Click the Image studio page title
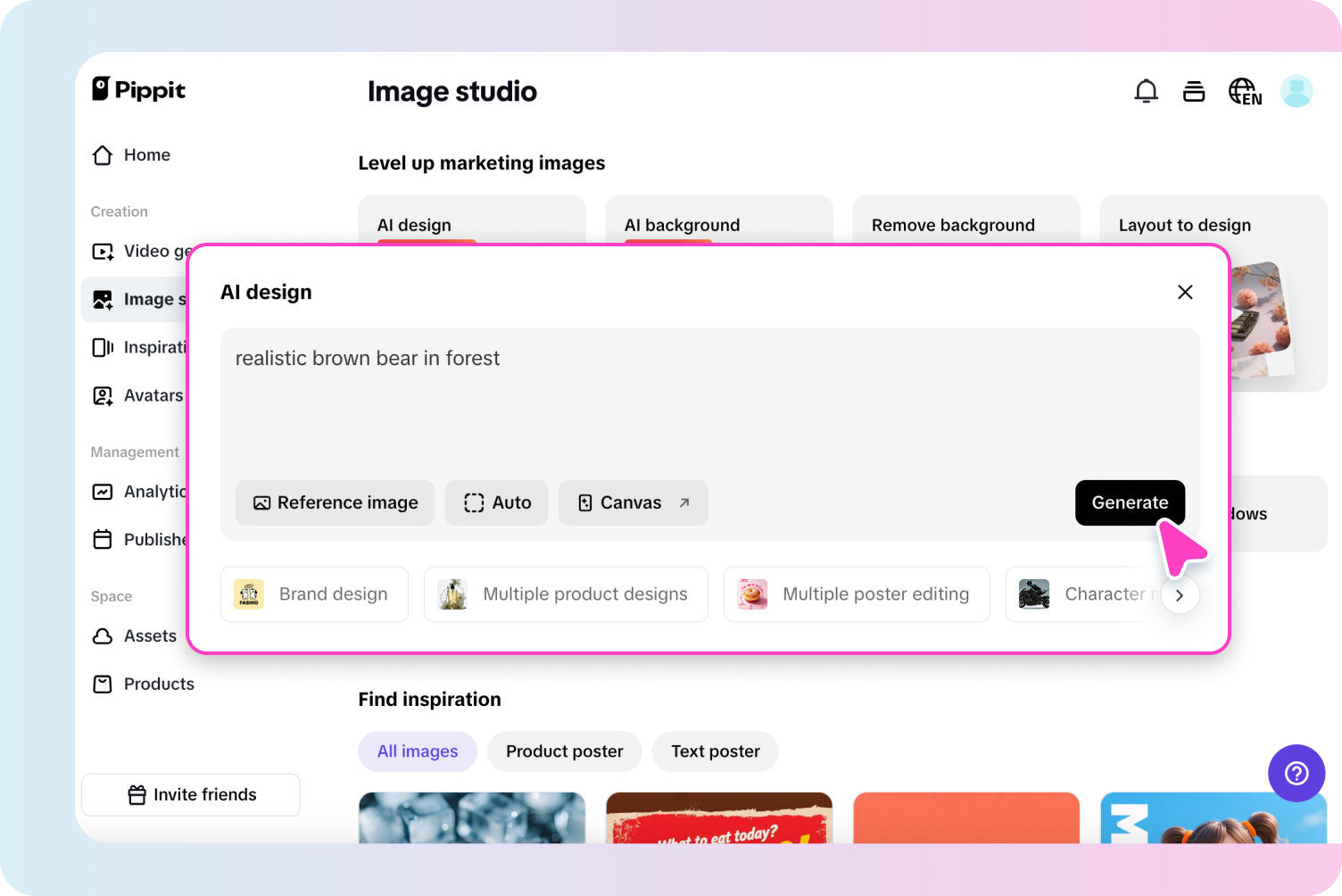Viewport: 1342px width, 896px height. pyautogui.click(x=452, y=92)
